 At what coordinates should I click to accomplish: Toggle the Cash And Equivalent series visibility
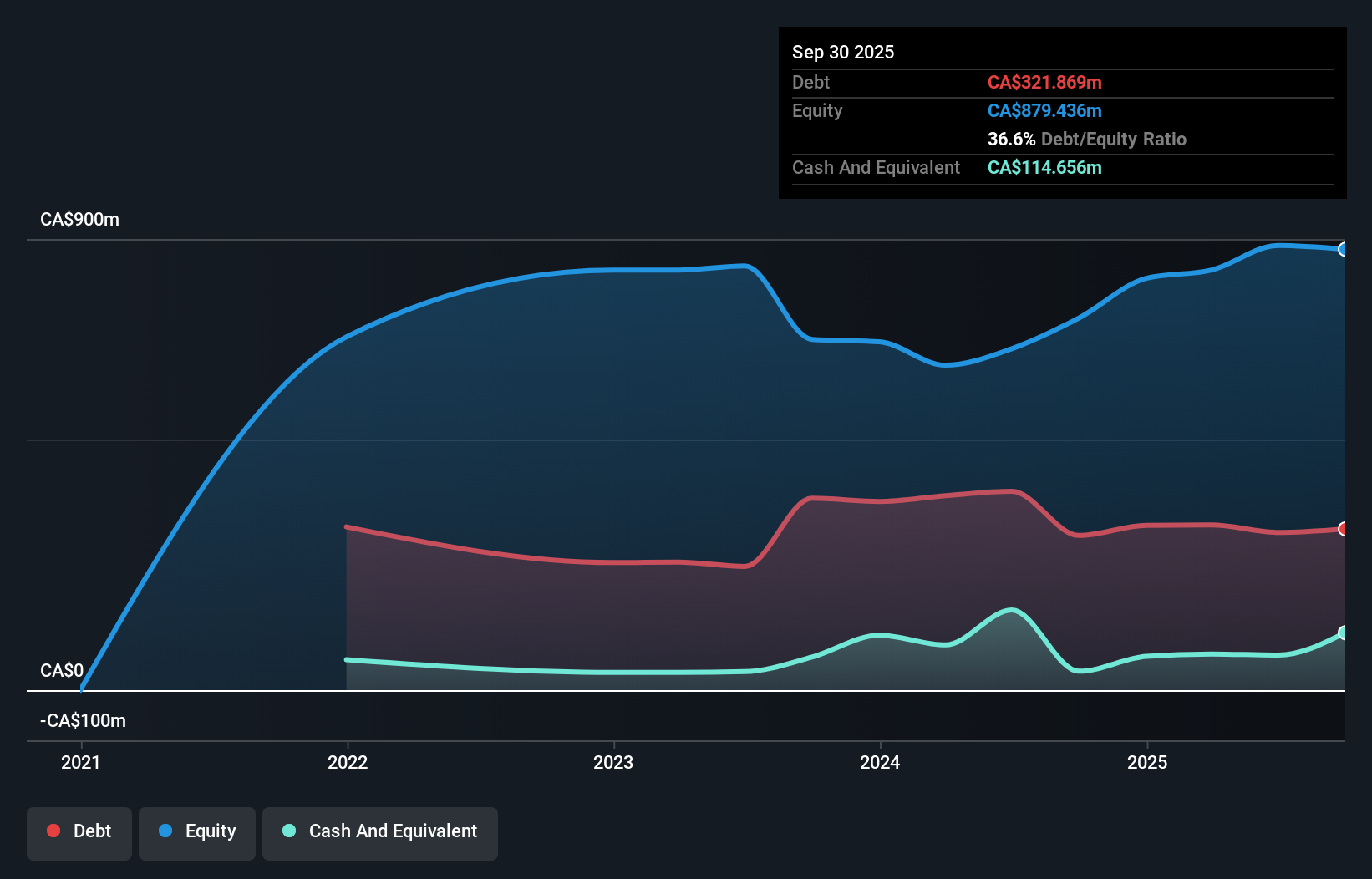(380, 831)
